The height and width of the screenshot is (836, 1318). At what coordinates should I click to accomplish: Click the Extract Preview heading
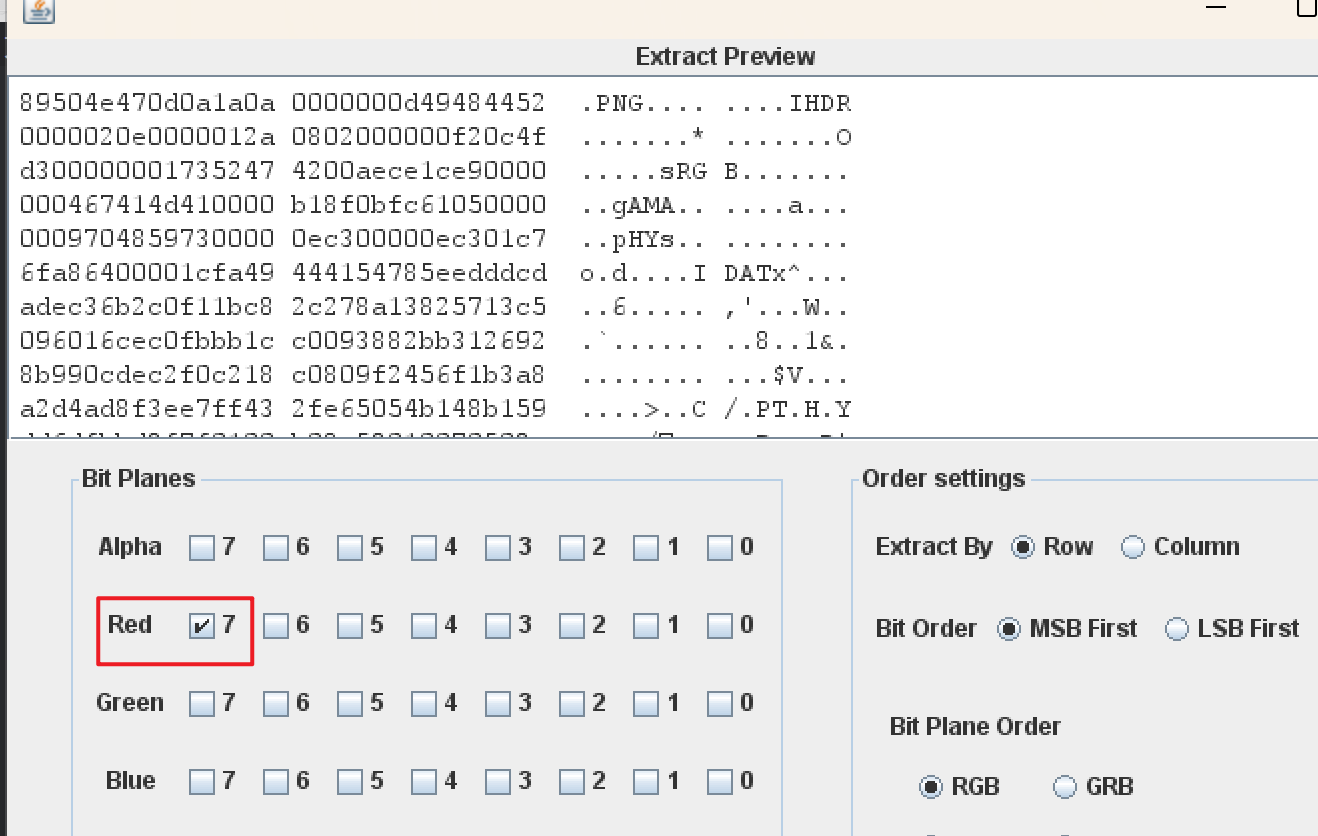[725, 56]
